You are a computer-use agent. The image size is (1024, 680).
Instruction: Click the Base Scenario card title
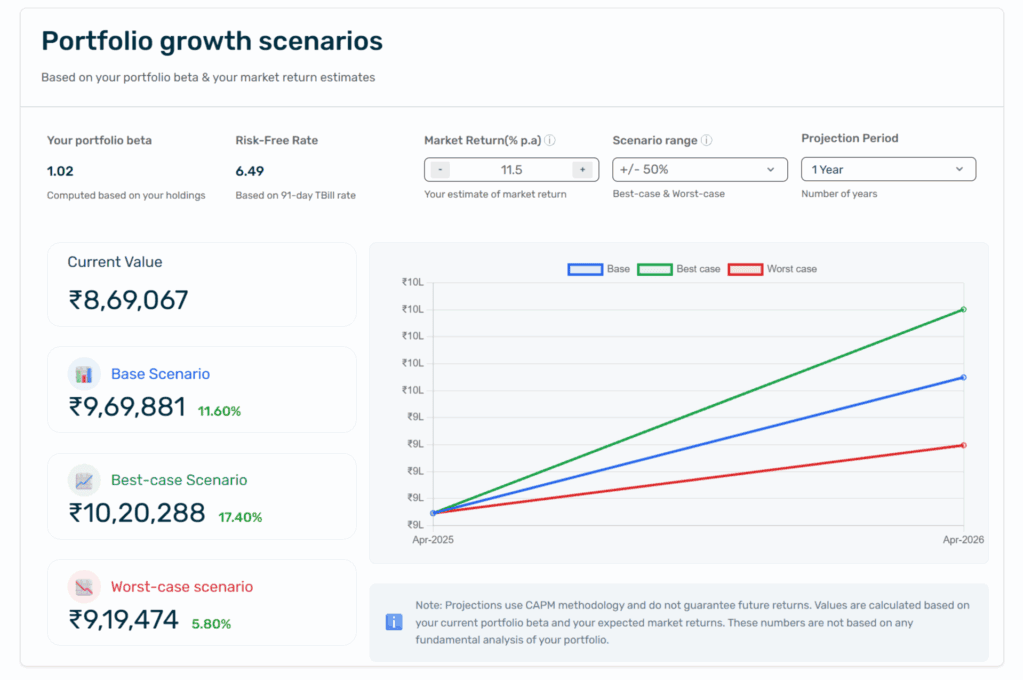160,374
